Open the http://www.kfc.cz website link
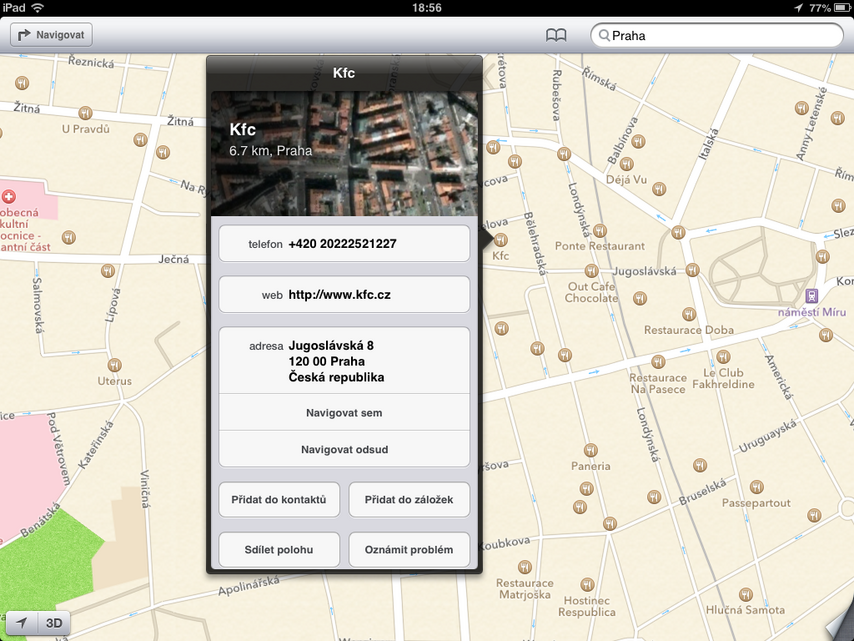This screenshot has height=641, width=854. (344, 293)
